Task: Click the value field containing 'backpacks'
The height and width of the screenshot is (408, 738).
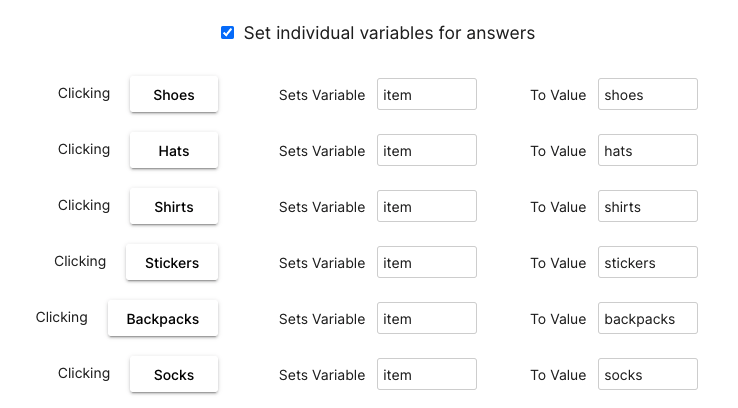Action: click(x=647, y=319)
